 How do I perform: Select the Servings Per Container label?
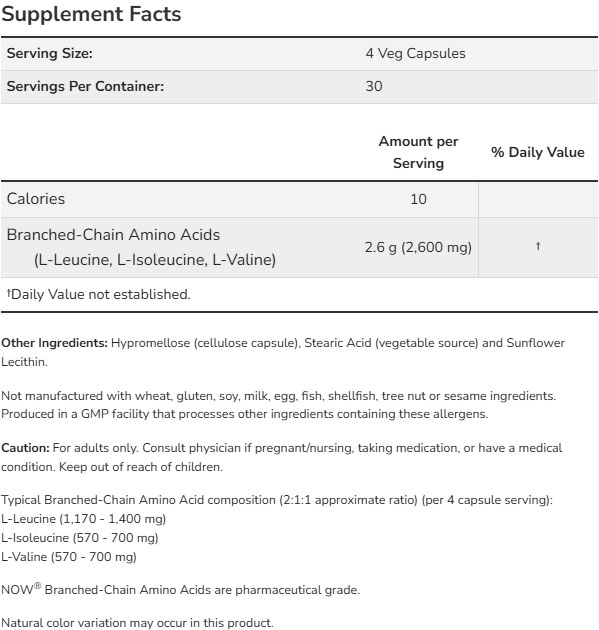pyautogui.click(x=86, y=86)
